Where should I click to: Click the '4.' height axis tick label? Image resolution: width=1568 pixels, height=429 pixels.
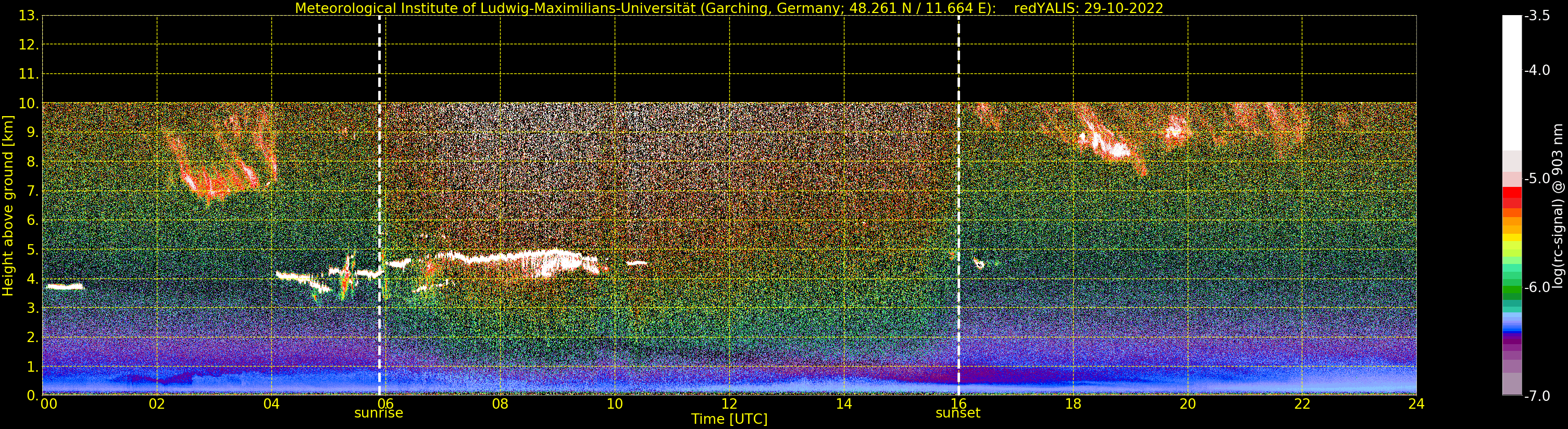[33, 279]
